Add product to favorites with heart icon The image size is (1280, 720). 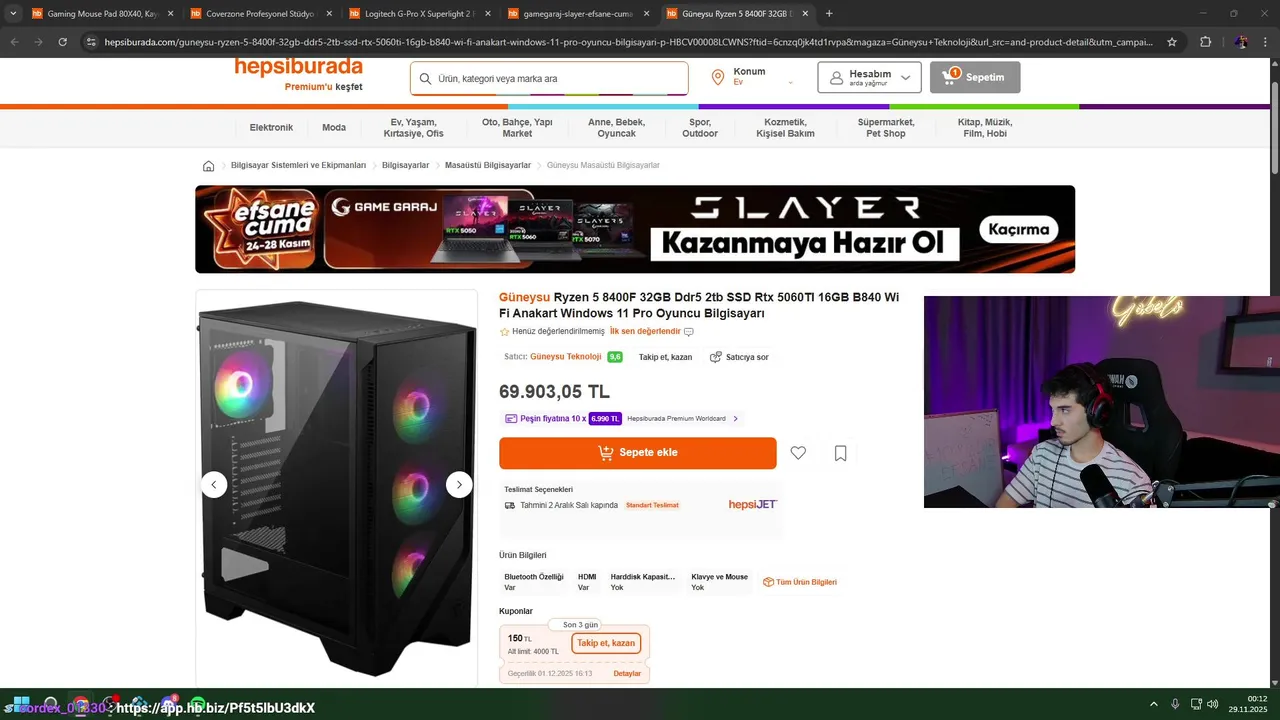798,453
